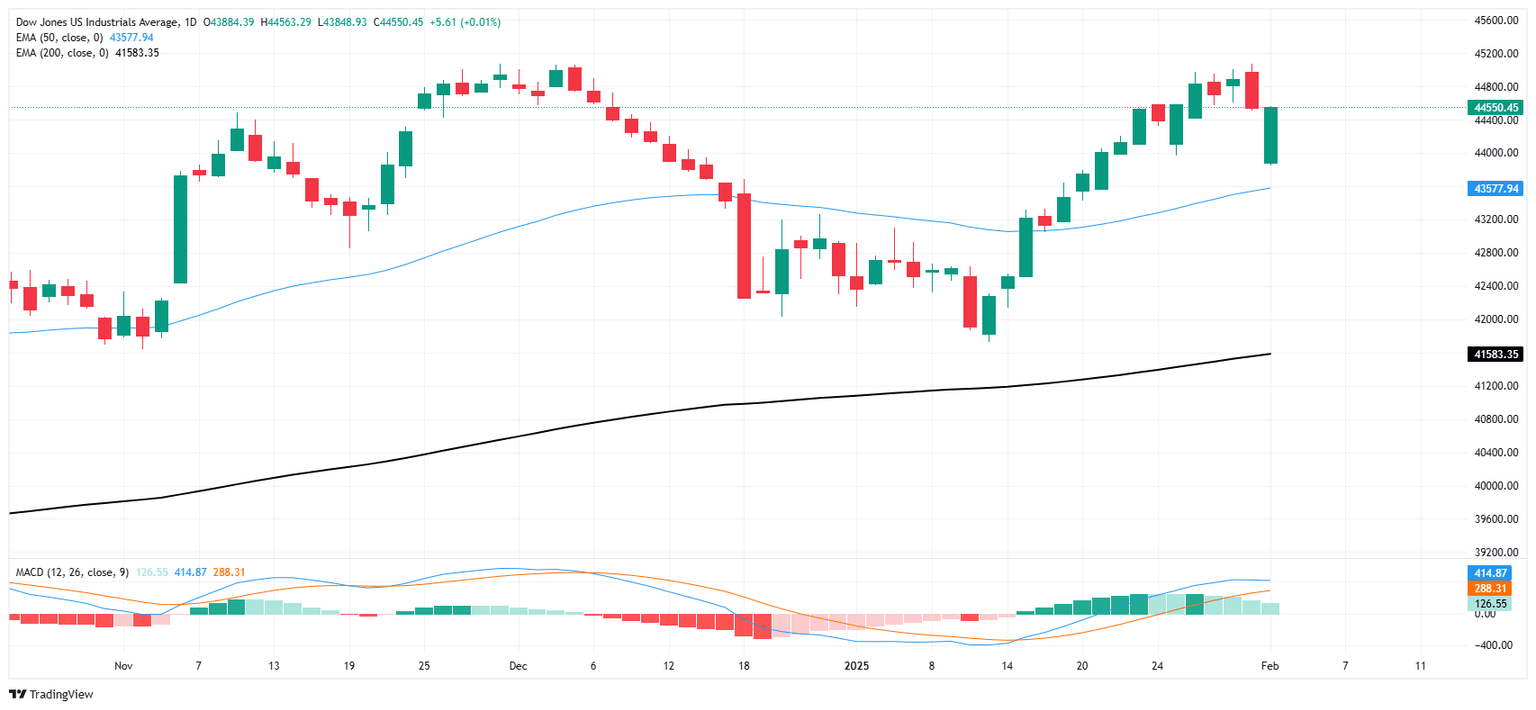The height and width of the screenshot is (710, 1536).
Task: Click the Dec label on the time axis
Action: click(x=518, y=665)
